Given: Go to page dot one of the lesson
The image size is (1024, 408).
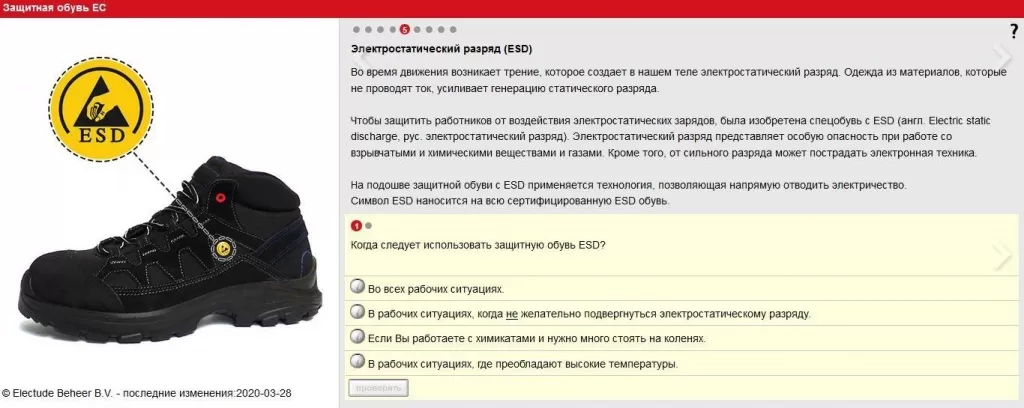Looking at the screenshot, I should (x=356, y=29).
